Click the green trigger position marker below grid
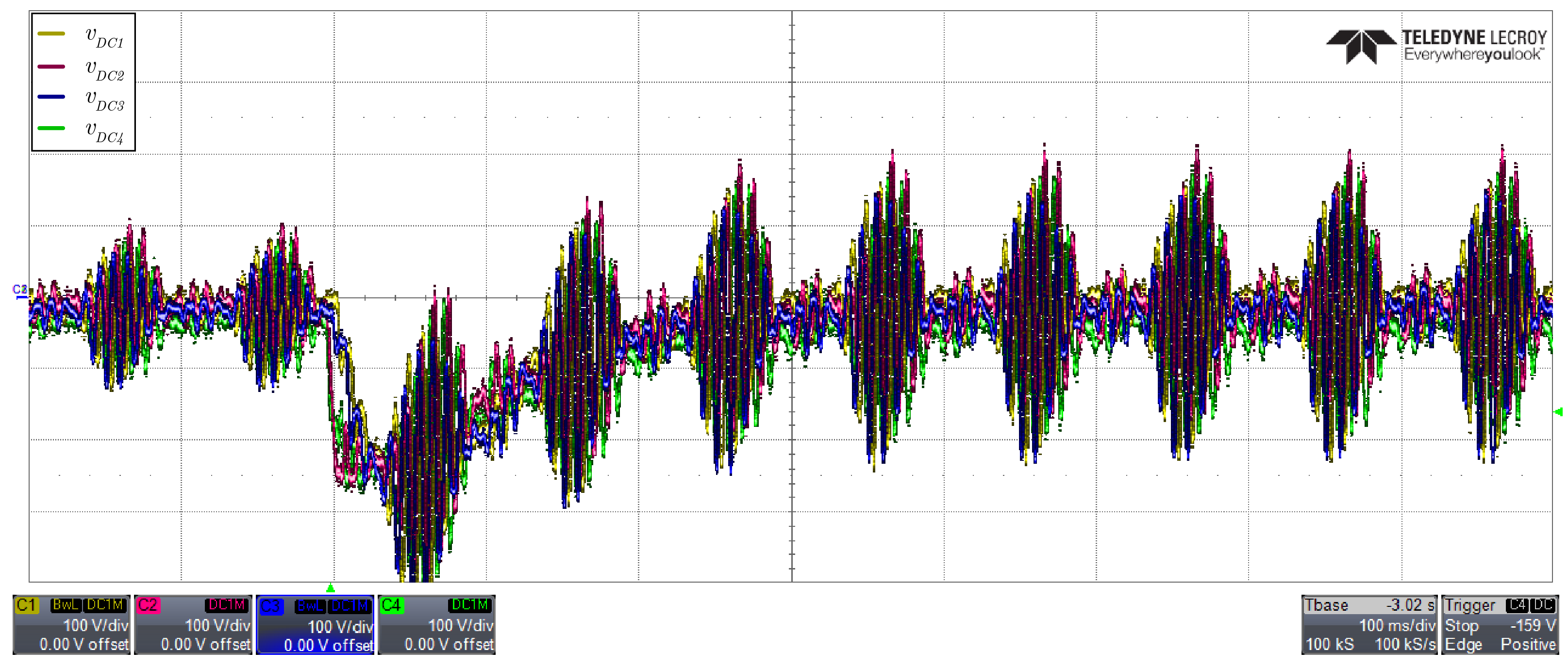The image size is (1568, 667). click(331, 588)
